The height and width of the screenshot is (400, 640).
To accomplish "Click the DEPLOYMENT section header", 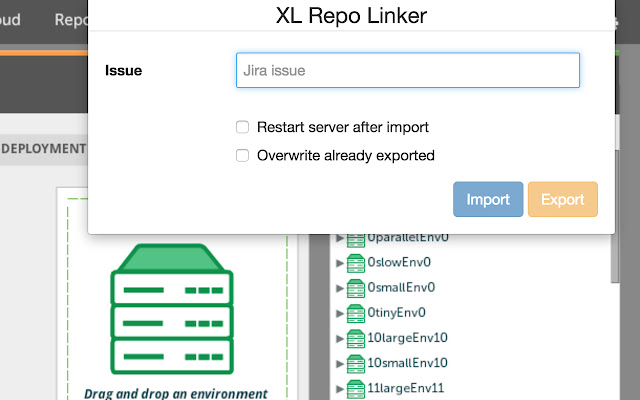I will click(44, 149).
